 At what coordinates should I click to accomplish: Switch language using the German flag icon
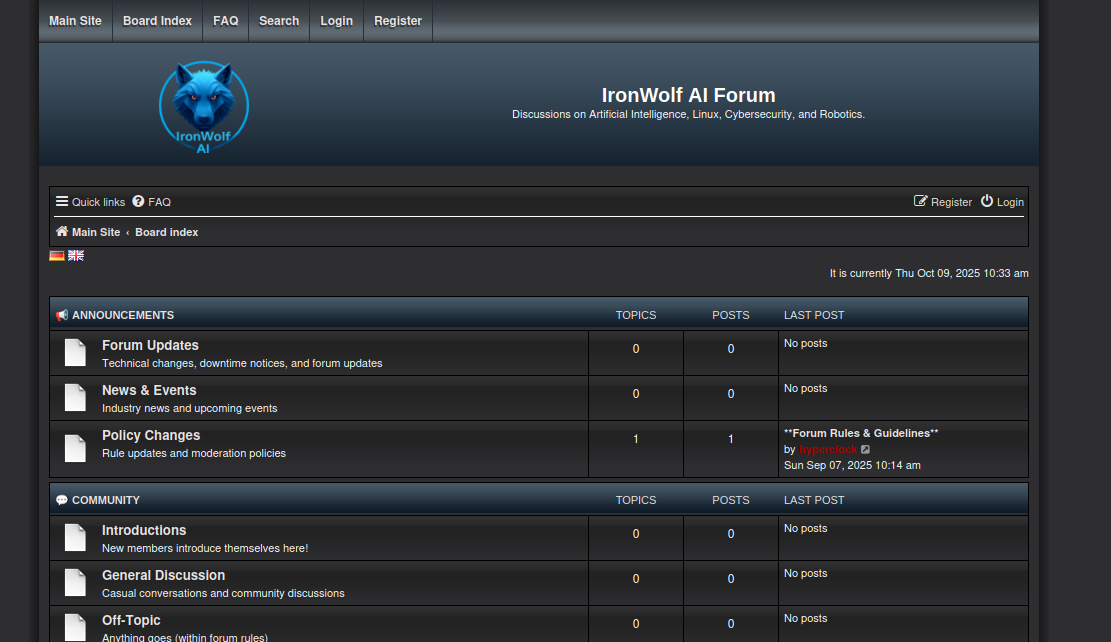56,256
